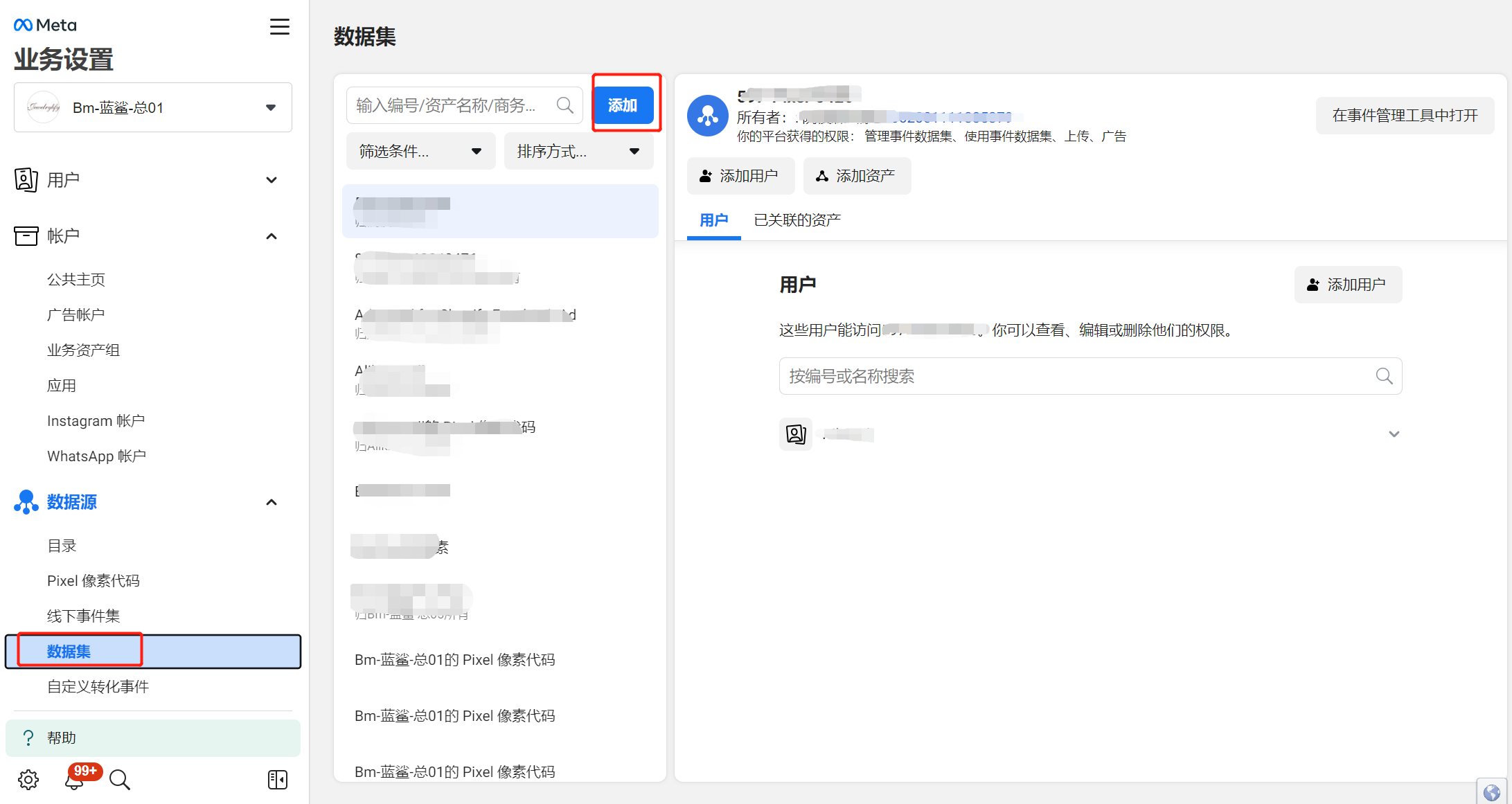Viewport: 1512px width, 804px height.
Task: Open Instagram 帐户 in sidebar
Action: coord(96,421)
